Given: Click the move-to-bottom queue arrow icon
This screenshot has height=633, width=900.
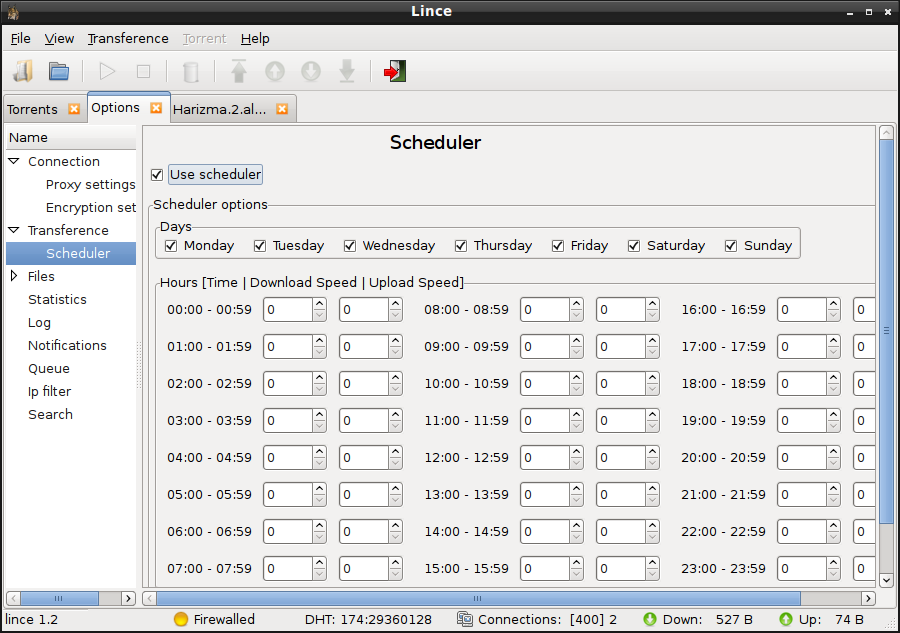Looking at the screenshot, I should [x=347, y=72].
